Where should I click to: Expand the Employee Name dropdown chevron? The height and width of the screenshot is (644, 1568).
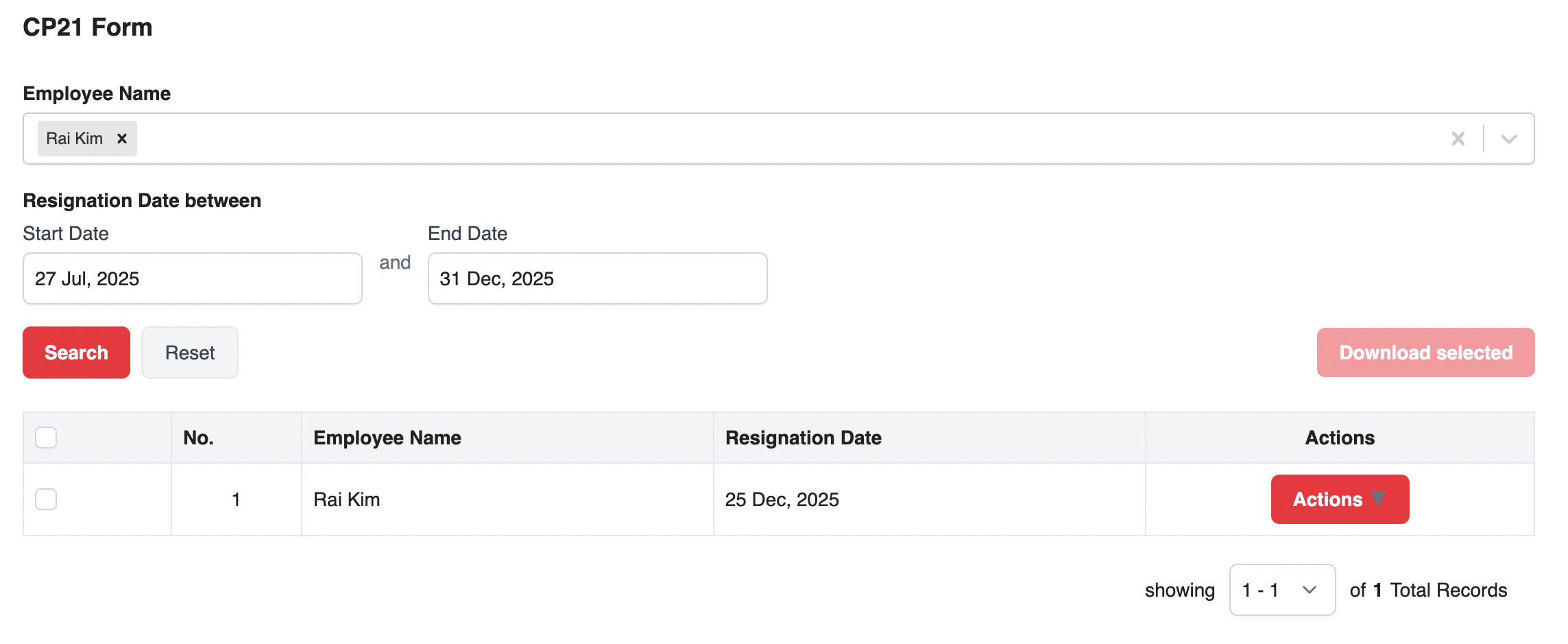tap(1508, 139)
